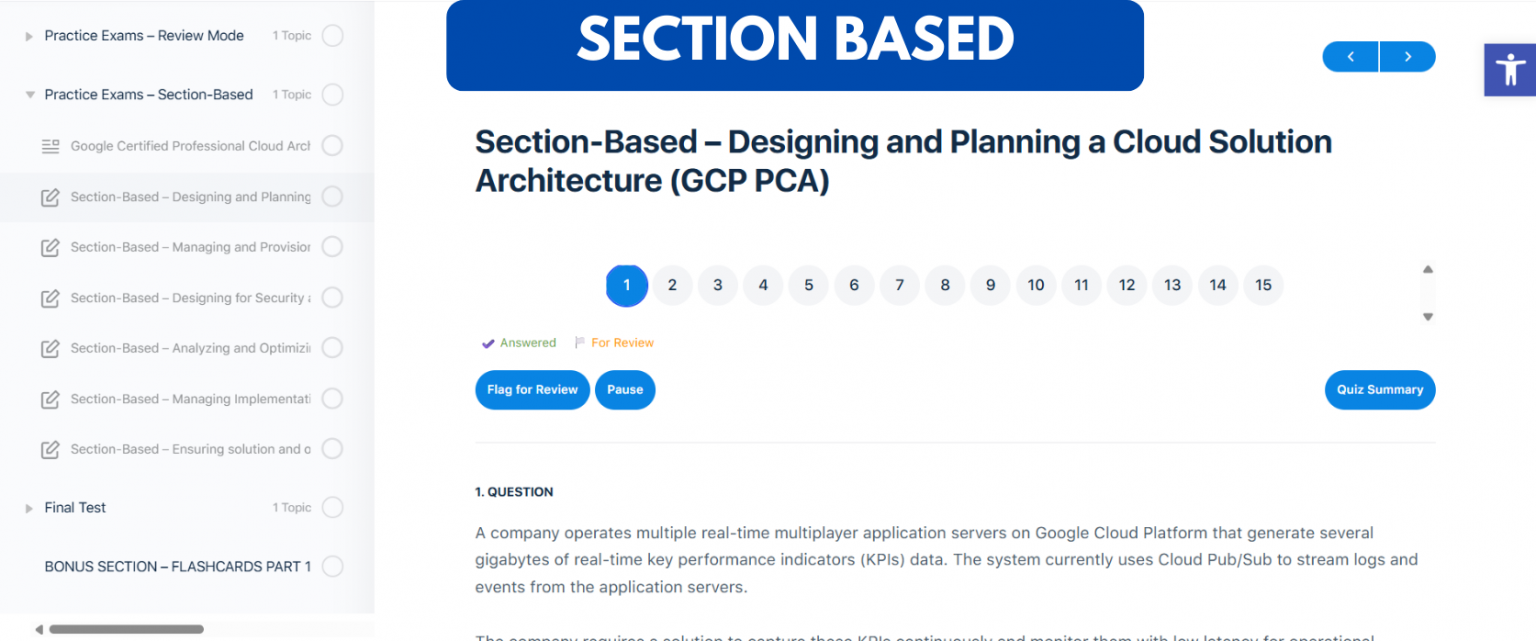Open the accessibility widget icon
The image size is (1536, 641).
[x=1510, y=69]
